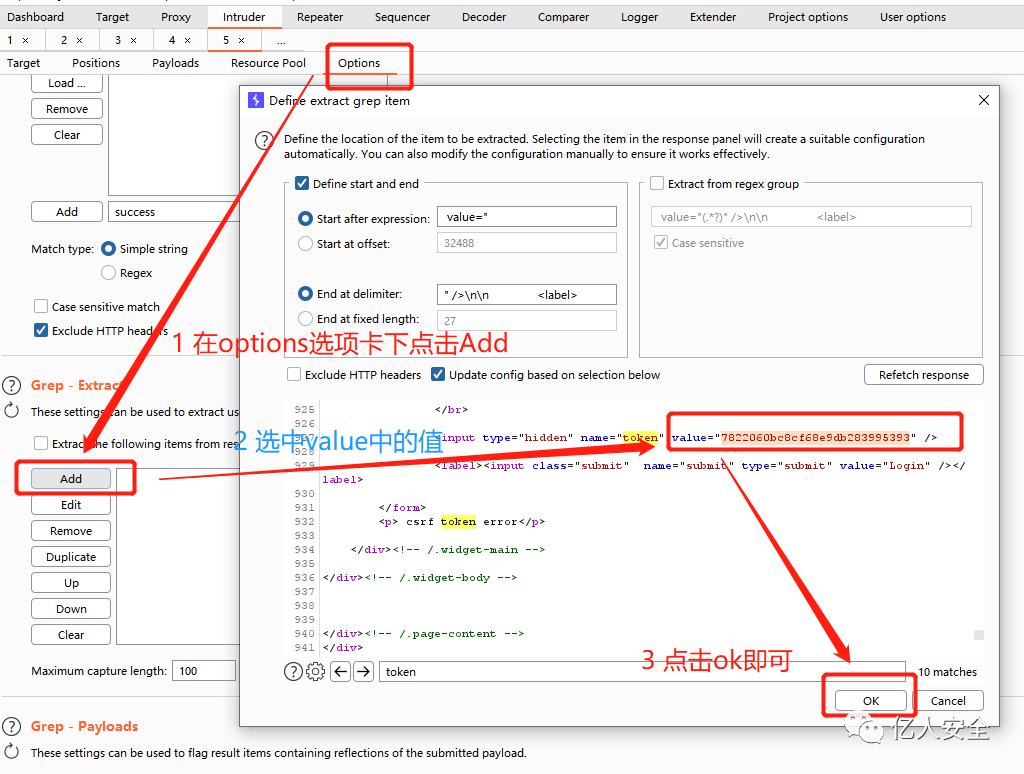Toggle Define start and end checkbox
This screenshot has height=774, width=1024.
click(x=302, y=184)
